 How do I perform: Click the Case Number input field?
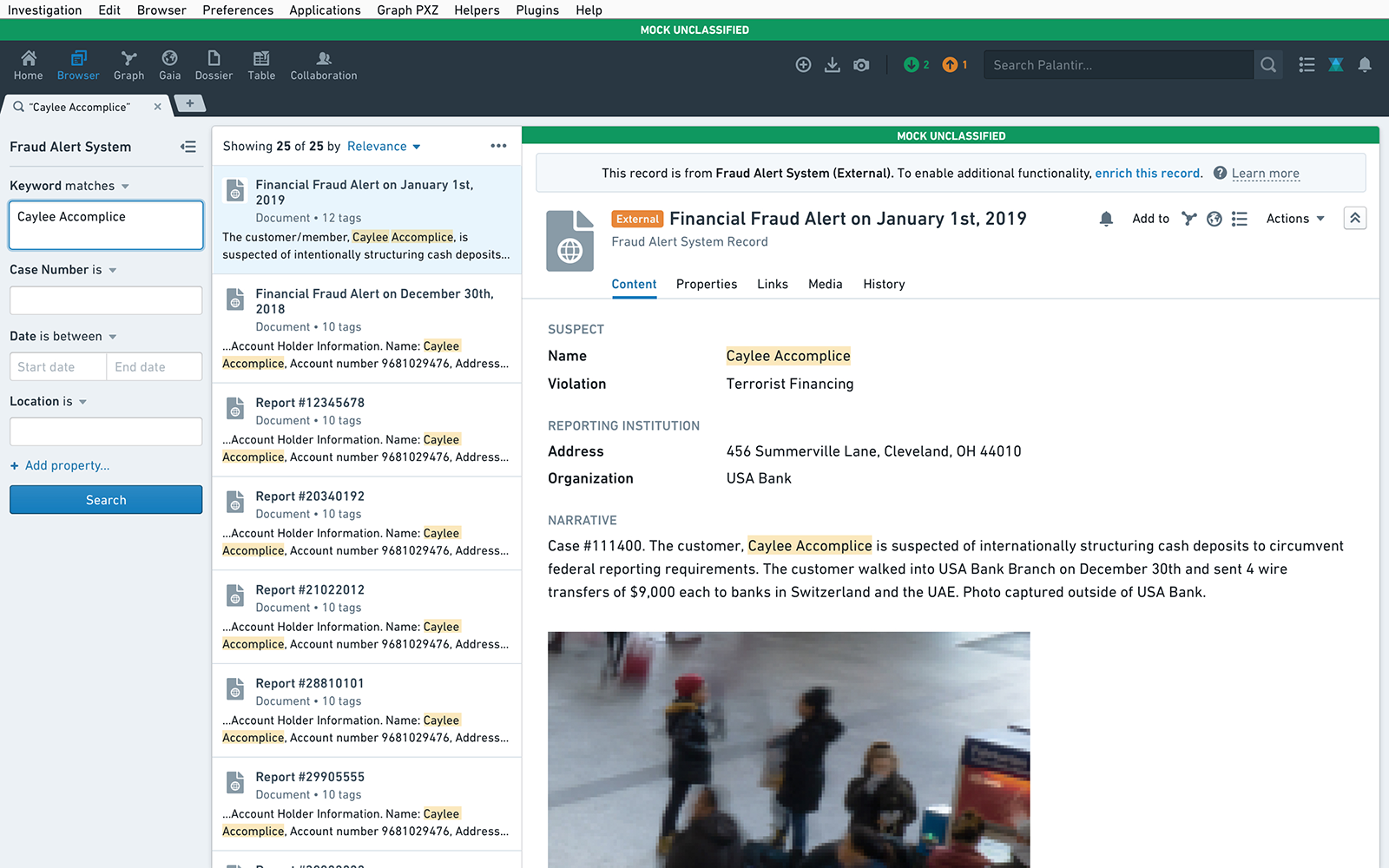pyautogui.click(x=106, y=300)
